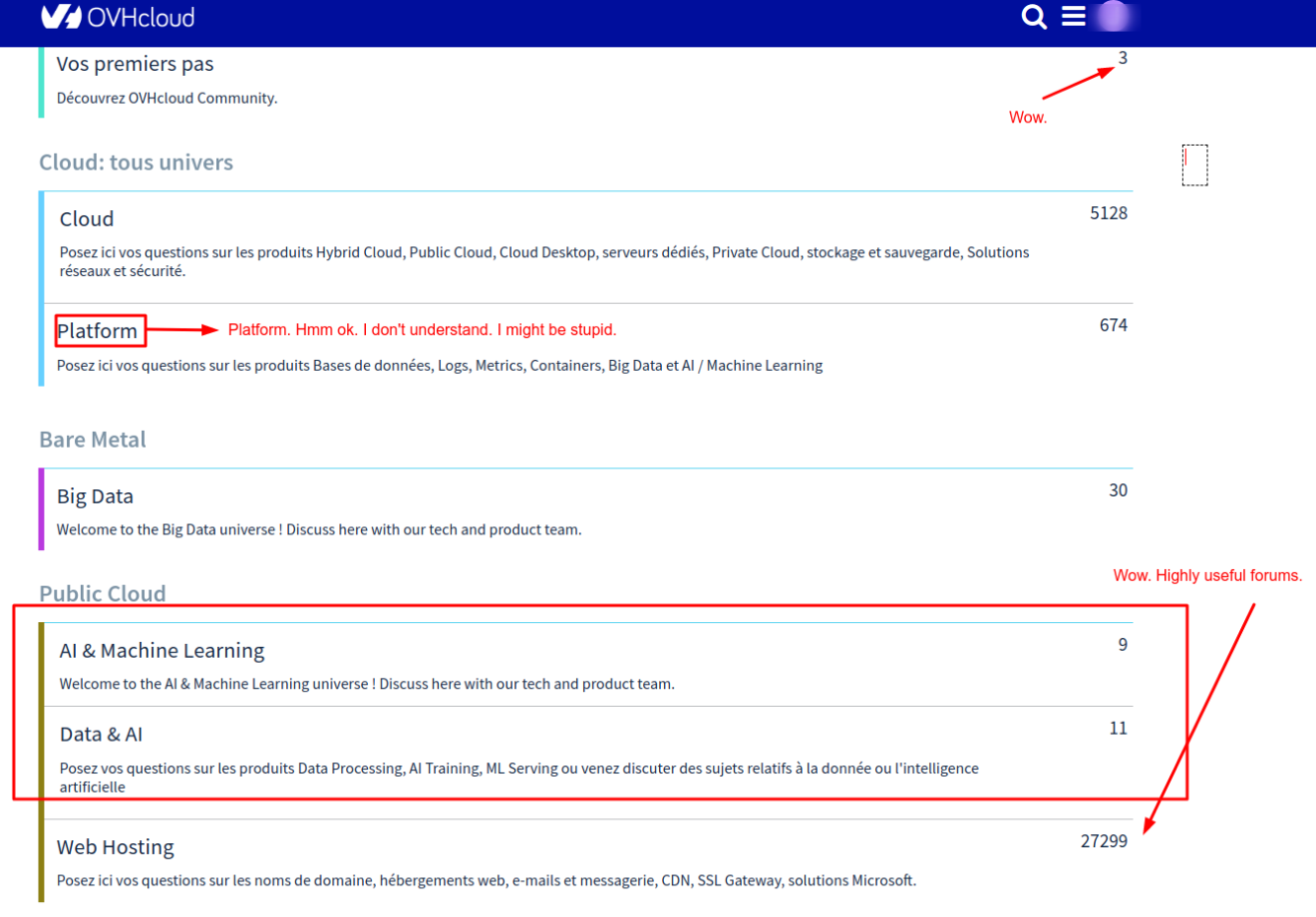Viewport: 1316px width, 917px height.
Task: Open the hamburger menu icon
Action: 1073,17
